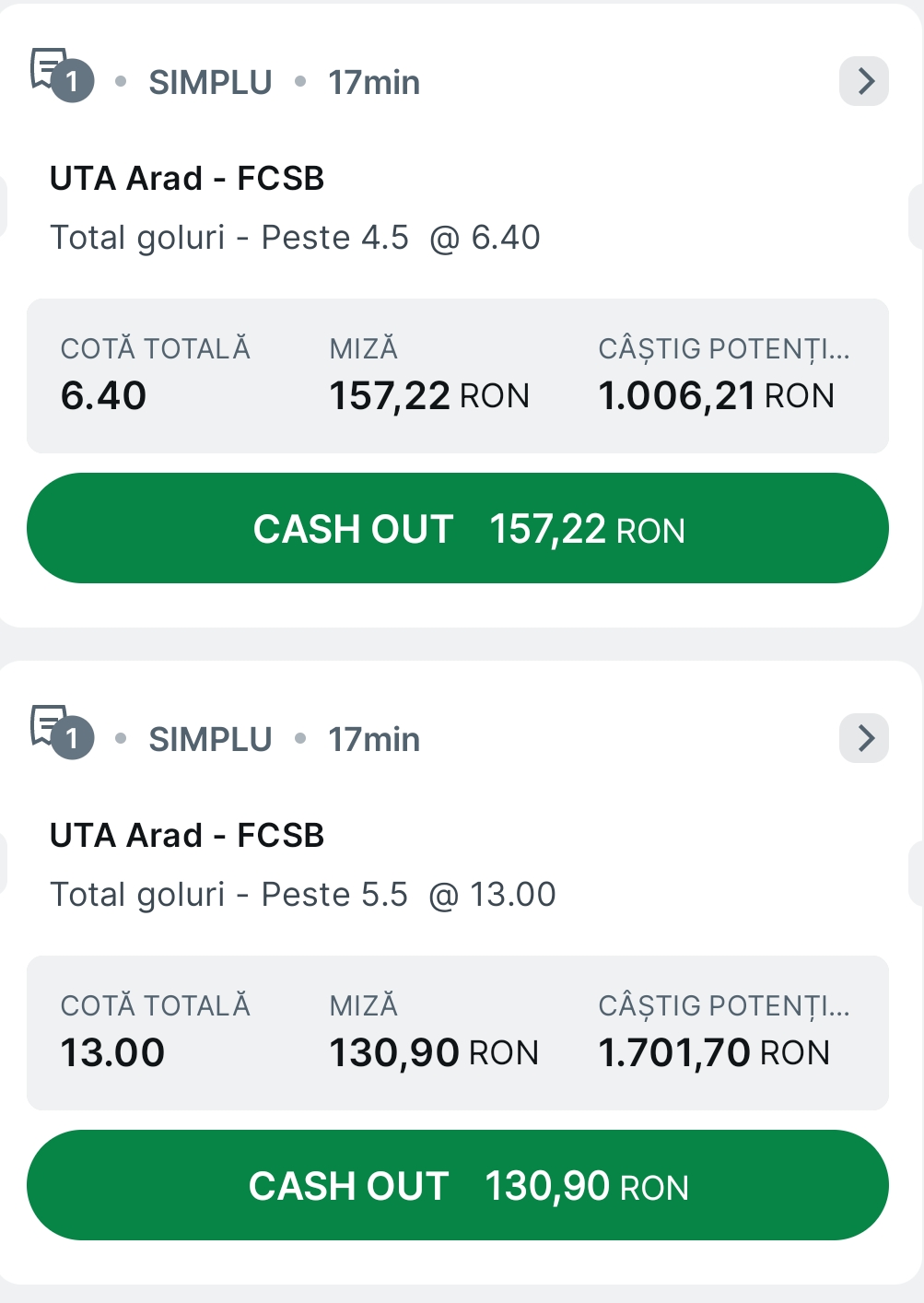Image resolution: width=924 pixels, height=1303 pixels.
Task: Open the UTA Arad - FCSB match on the second ticket
Action: click(187, 836)
